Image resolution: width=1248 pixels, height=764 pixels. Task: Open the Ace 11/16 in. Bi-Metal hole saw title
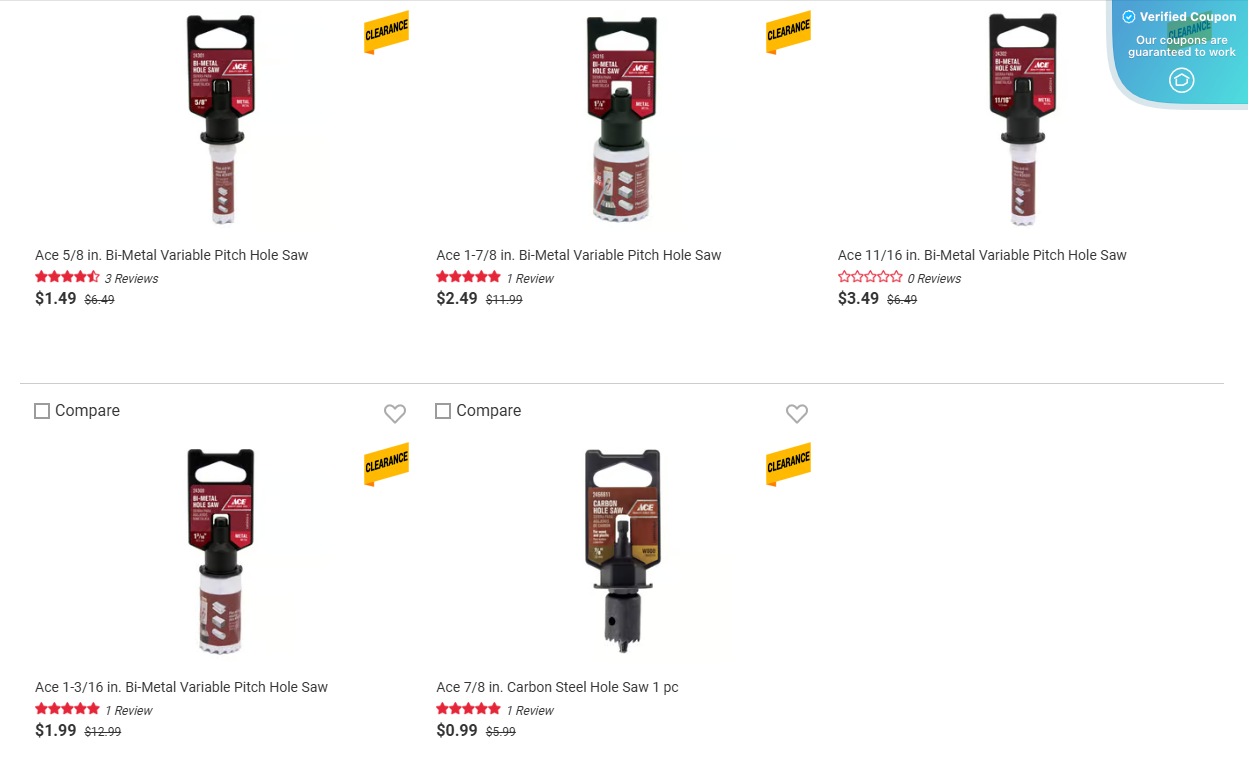[982, 255]
